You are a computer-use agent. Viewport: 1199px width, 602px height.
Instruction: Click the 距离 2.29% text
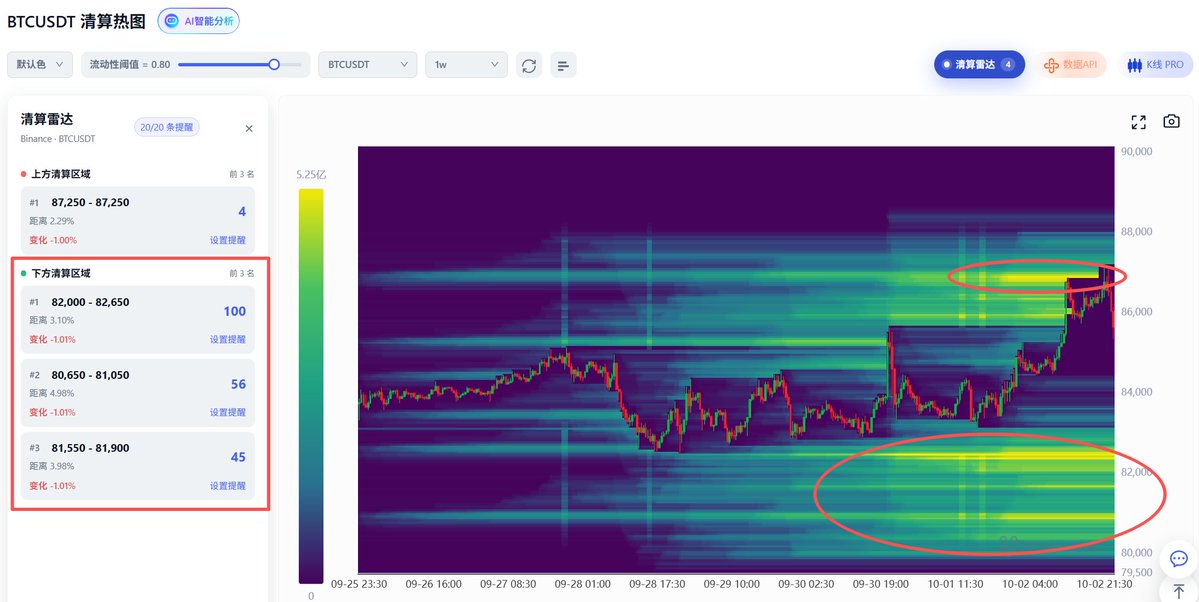pos(52,221)
